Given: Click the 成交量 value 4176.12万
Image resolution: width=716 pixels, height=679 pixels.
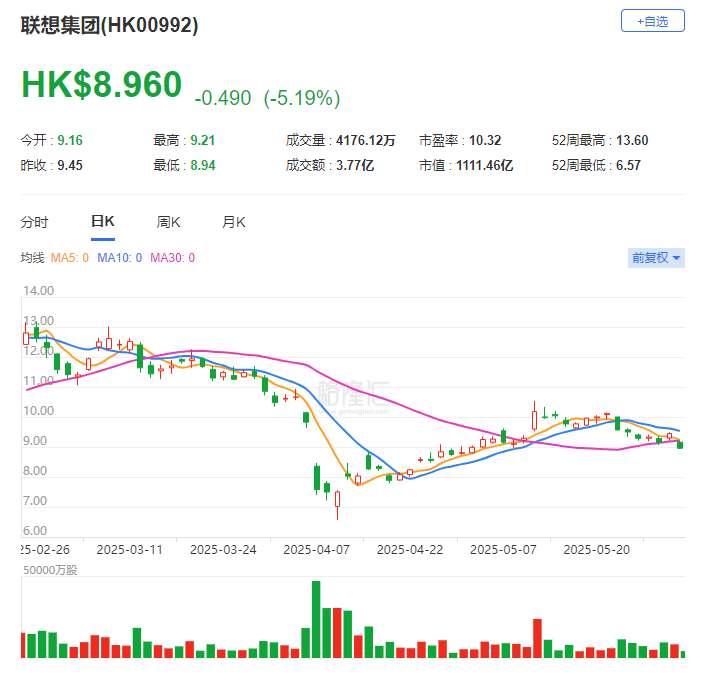Looking at the screenshot, I should pos(366,140).
